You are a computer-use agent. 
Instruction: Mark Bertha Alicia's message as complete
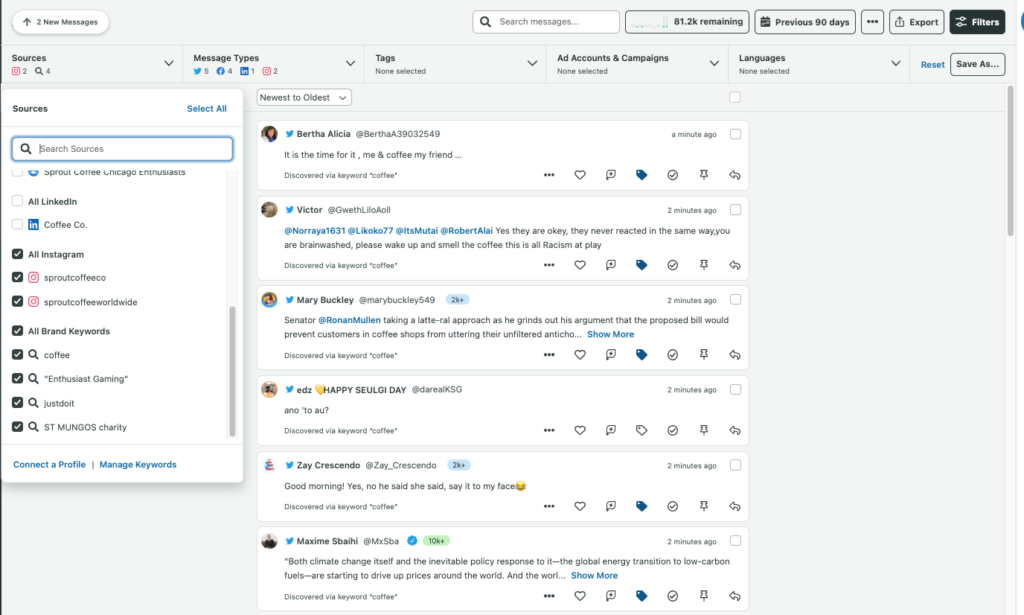click(x=673, y=175)
